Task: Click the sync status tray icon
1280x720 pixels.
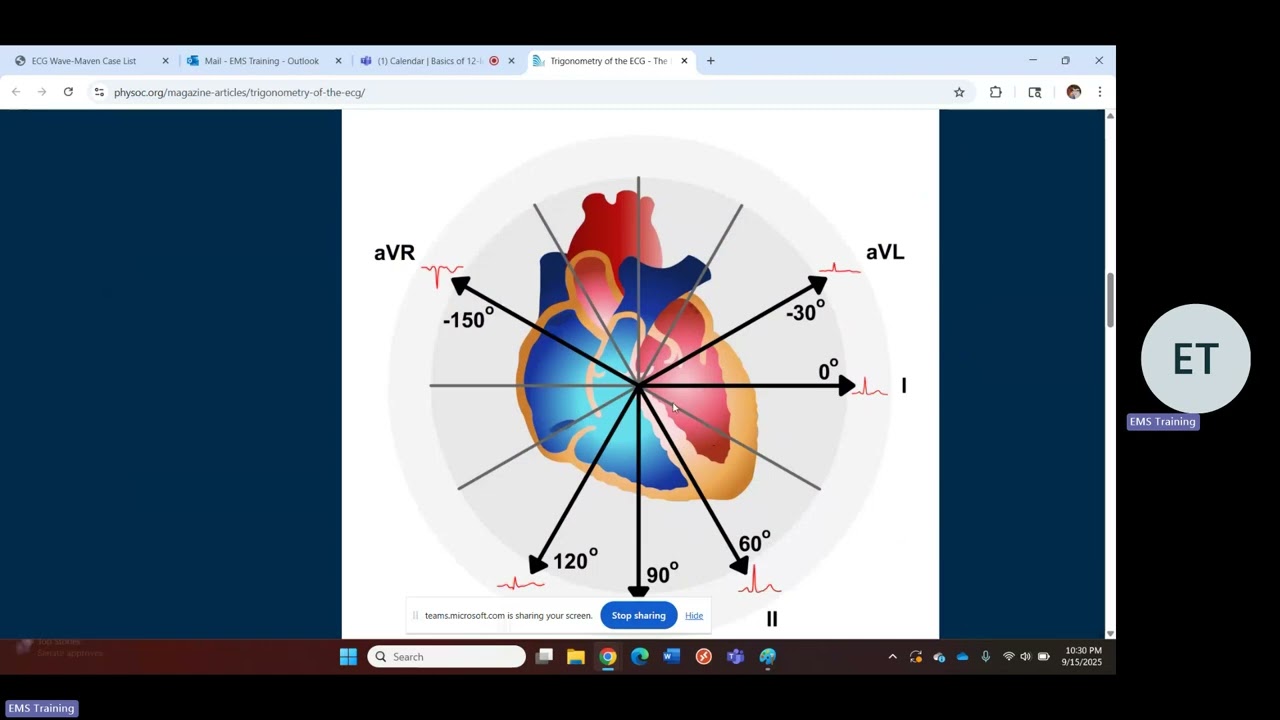Action: click(x=916, y=657)
